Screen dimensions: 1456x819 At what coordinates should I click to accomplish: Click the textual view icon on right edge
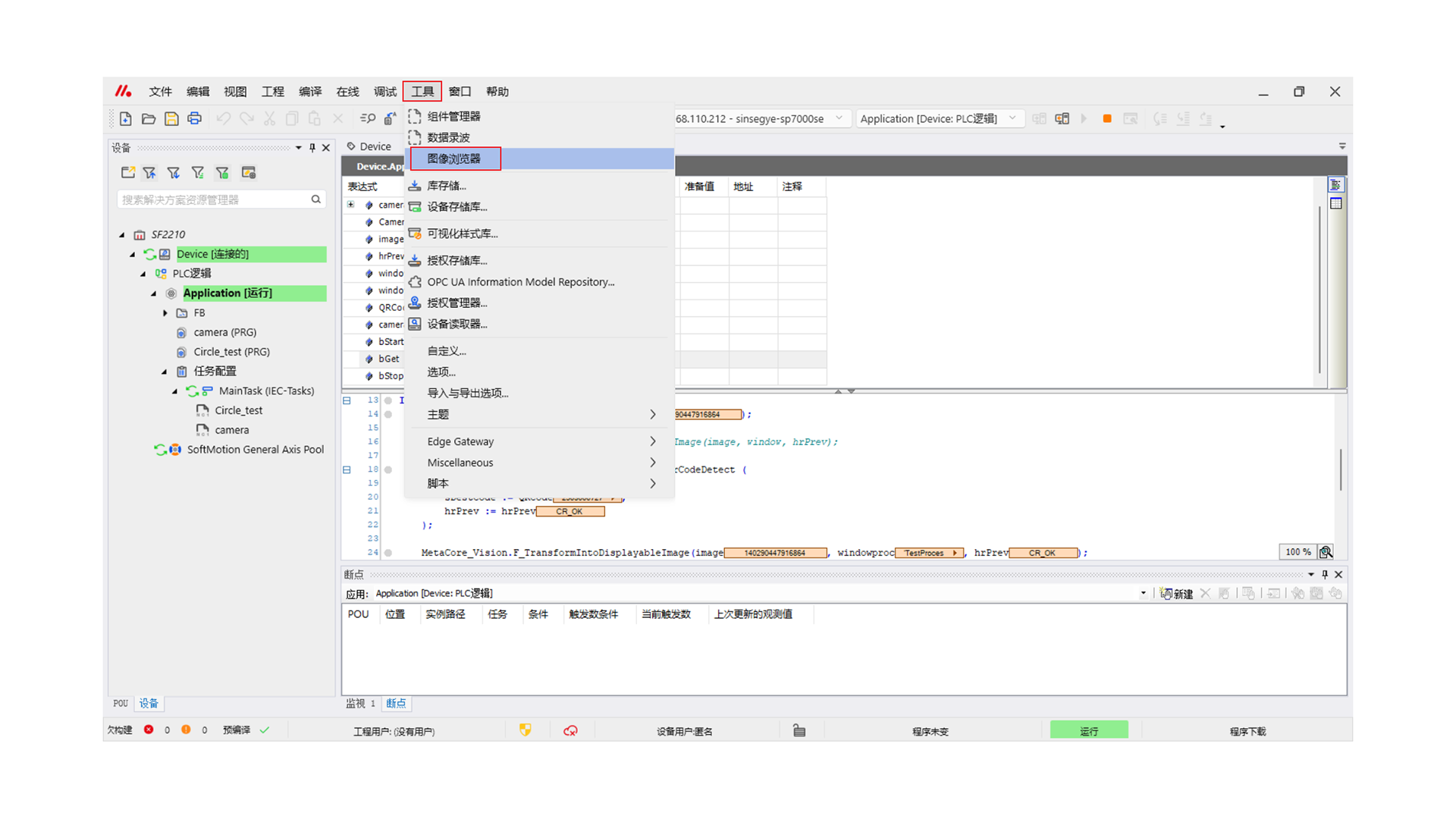(1335, 185)
